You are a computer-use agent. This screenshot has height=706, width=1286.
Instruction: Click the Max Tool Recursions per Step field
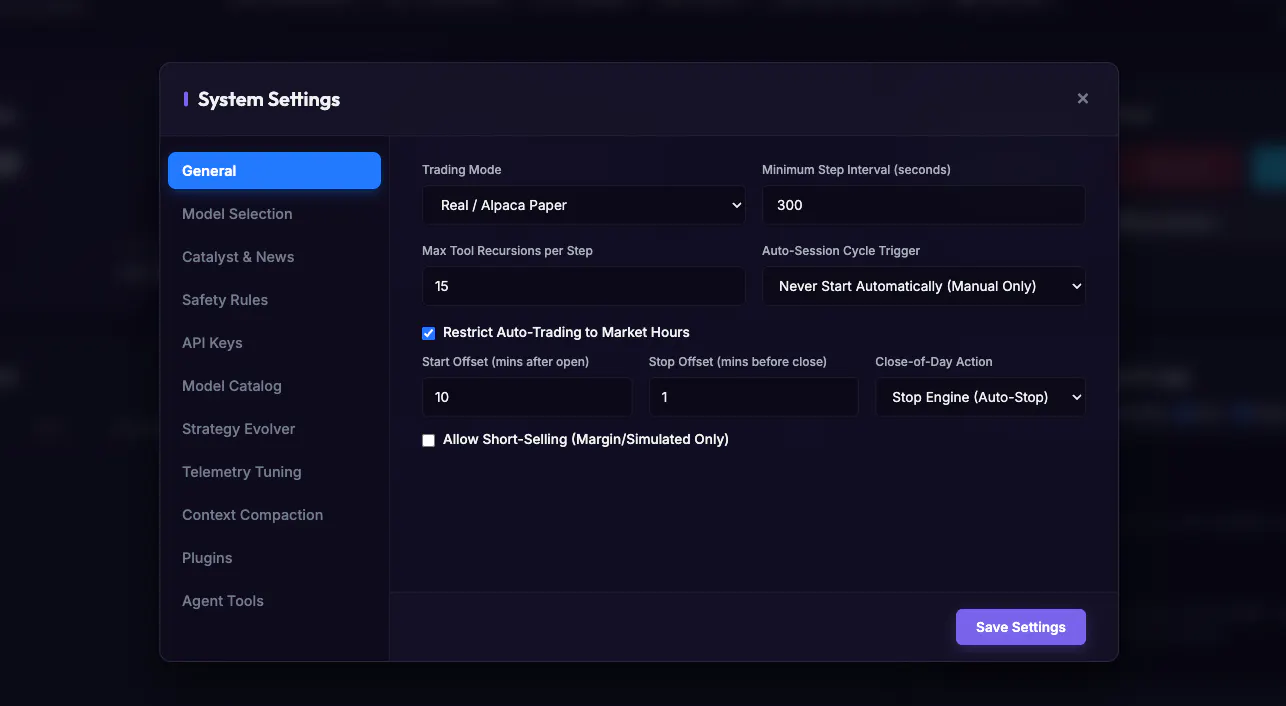coord(584,285)
